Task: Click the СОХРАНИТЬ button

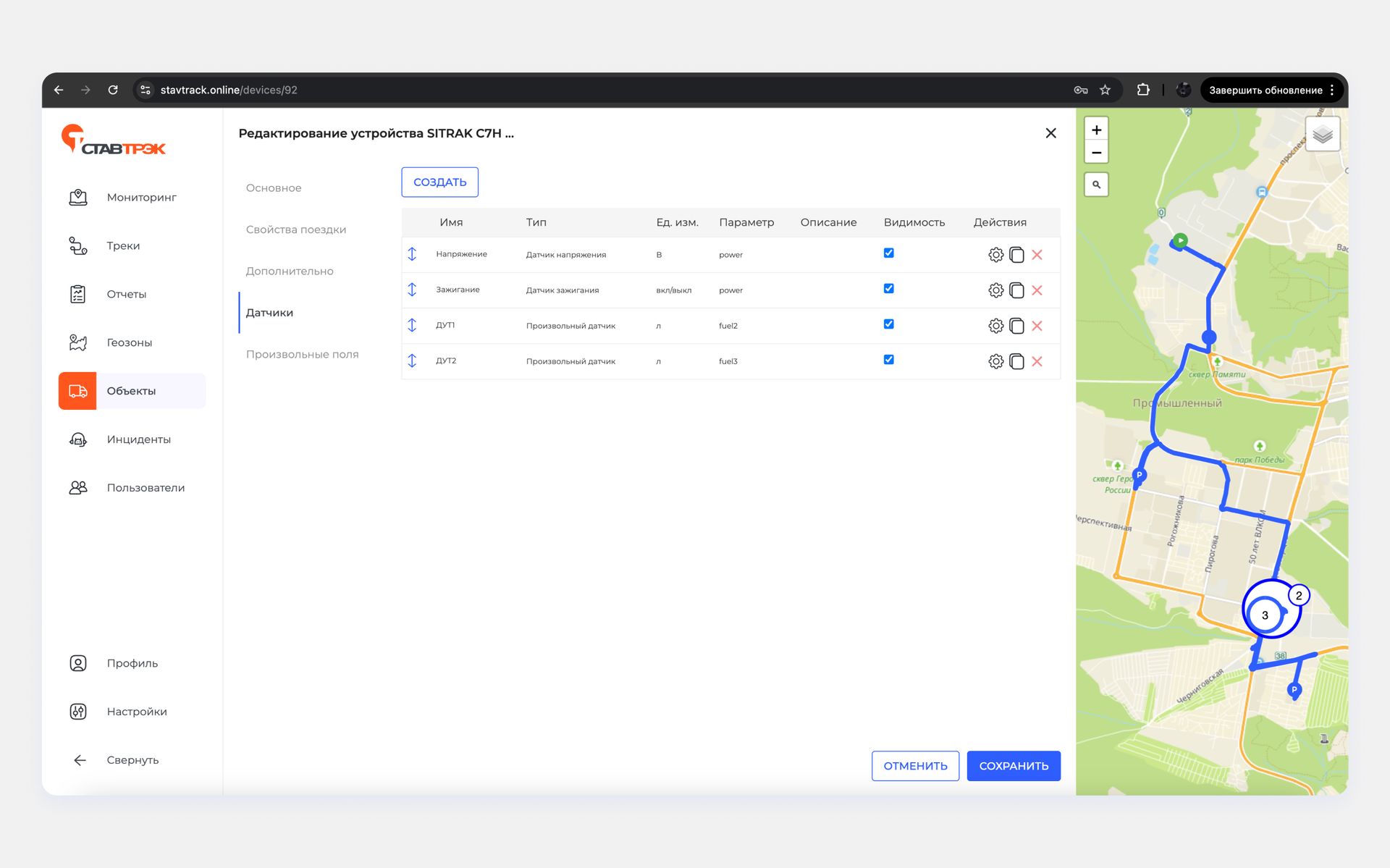Action: coord(1013,766)
